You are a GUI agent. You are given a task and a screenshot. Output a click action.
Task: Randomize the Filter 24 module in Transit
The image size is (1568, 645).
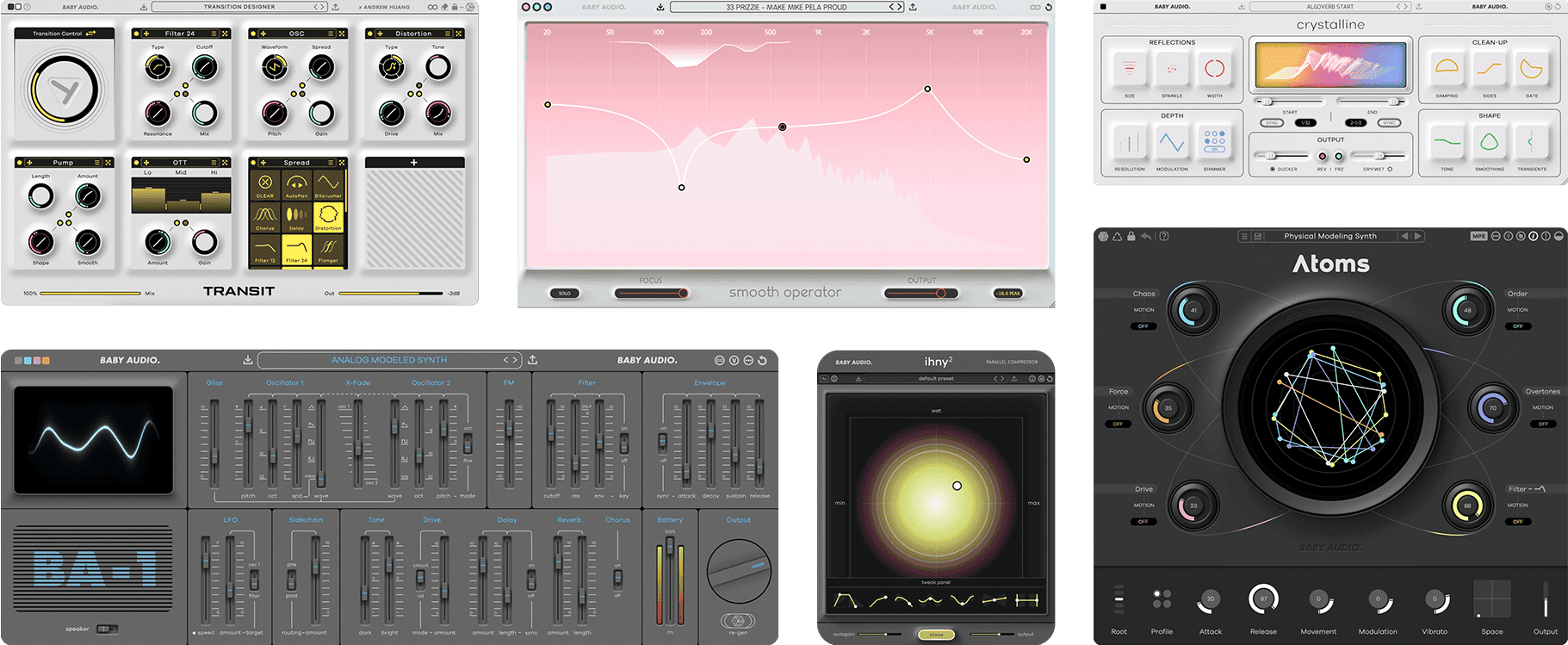tap(225, 34)
